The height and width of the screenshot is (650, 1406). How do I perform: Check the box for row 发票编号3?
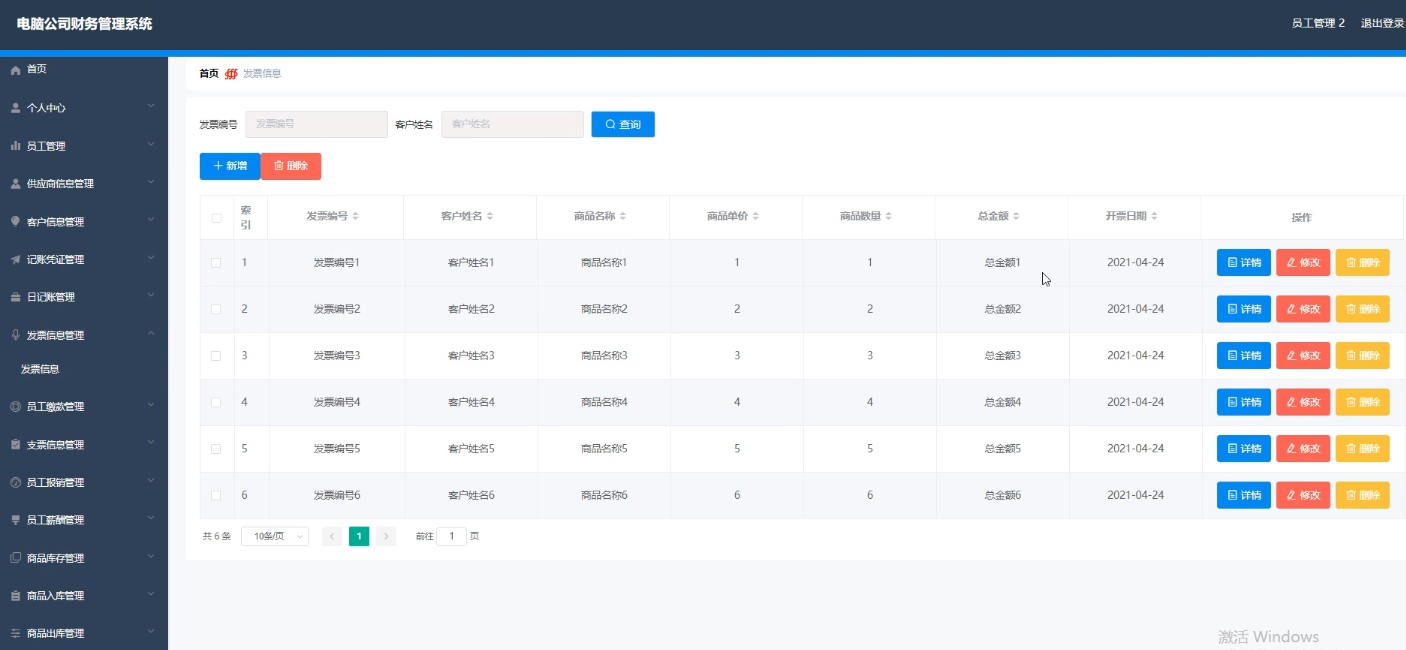216,356
